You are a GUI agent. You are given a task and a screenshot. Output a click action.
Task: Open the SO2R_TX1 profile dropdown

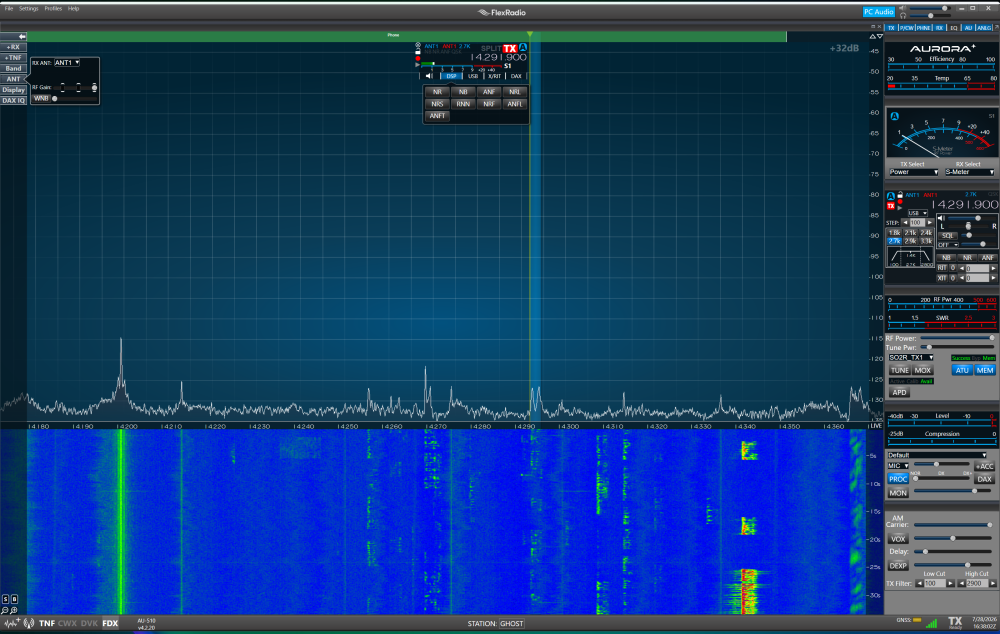click(x=911, y=357)
